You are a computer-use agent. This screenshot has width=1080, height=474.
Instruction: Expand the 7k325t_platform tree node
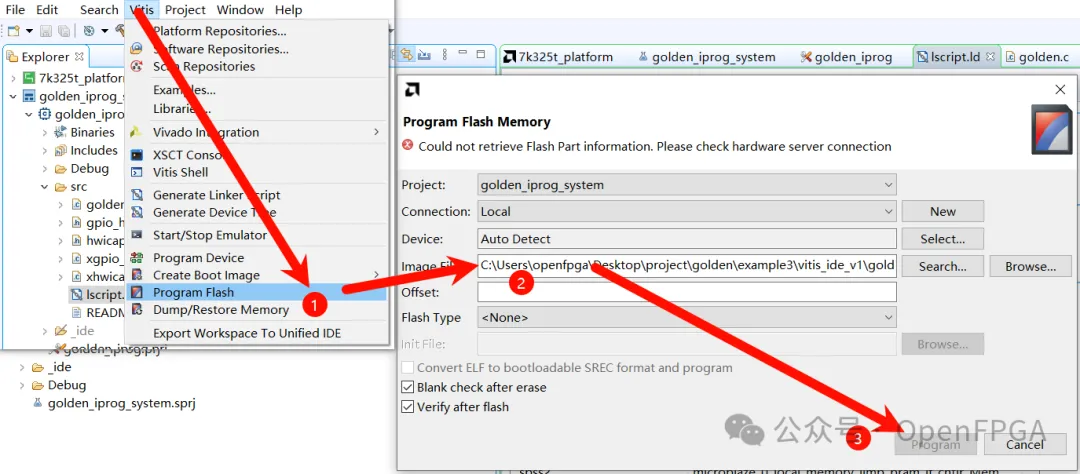[13, 78]
